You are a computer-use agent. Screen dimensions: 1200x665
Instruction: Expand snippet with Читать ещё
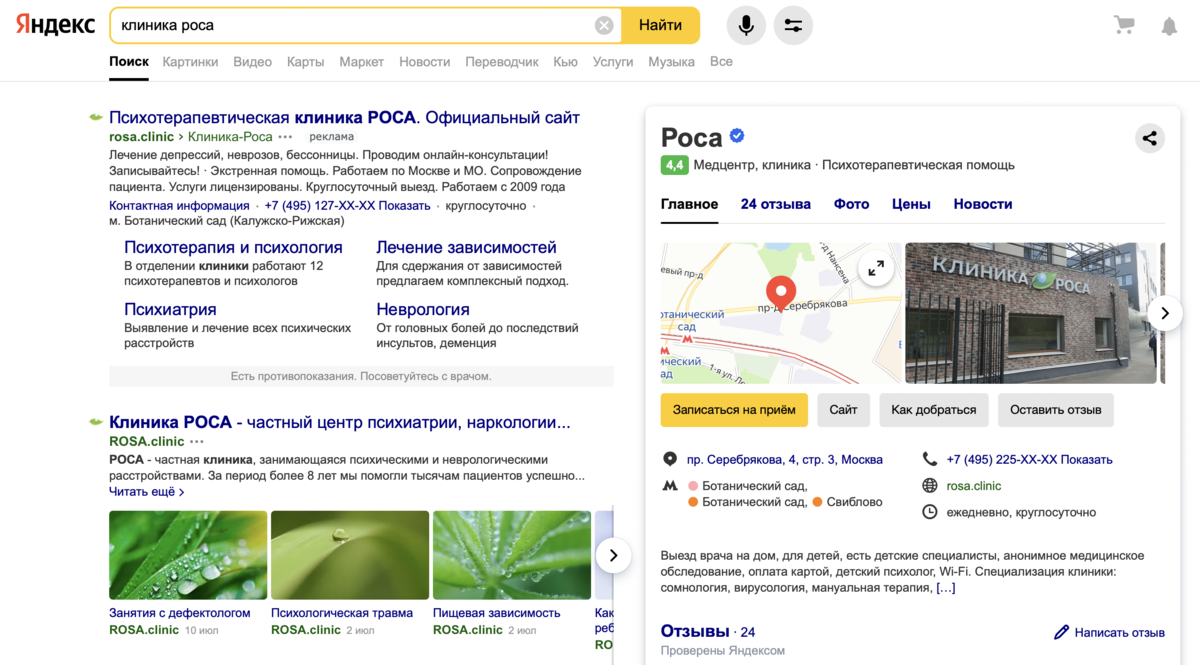tap(147, 492)
